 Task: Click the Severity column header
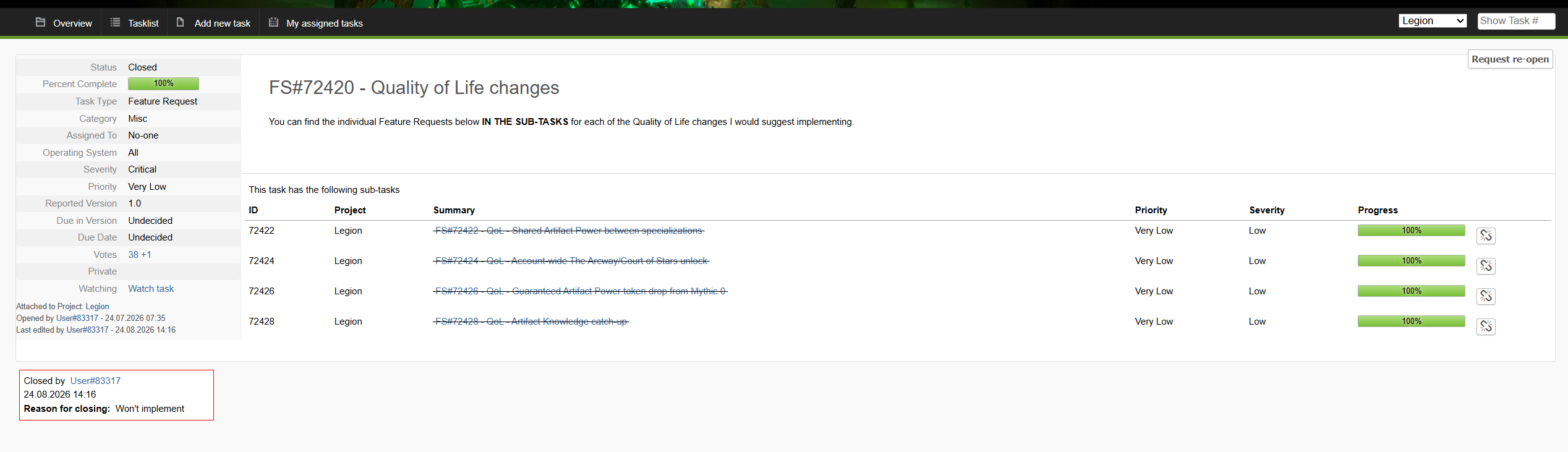(x=1267, y=210)
